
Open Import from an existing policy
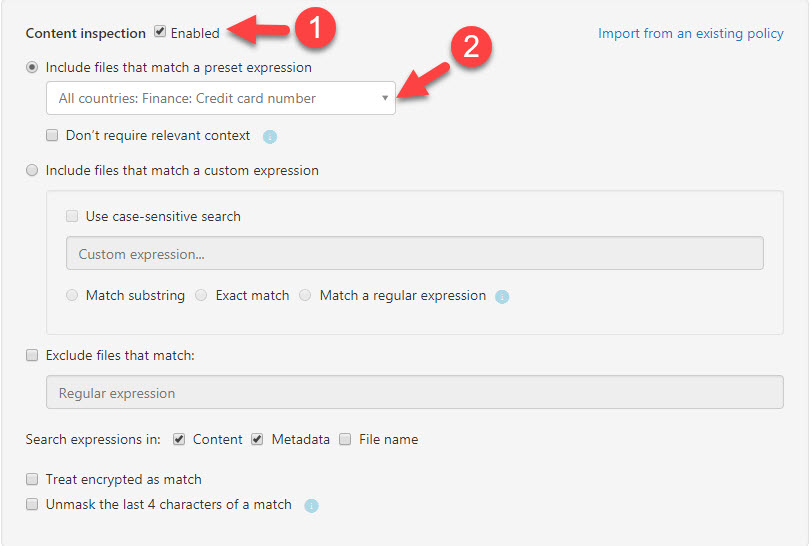tap(690, 33)
